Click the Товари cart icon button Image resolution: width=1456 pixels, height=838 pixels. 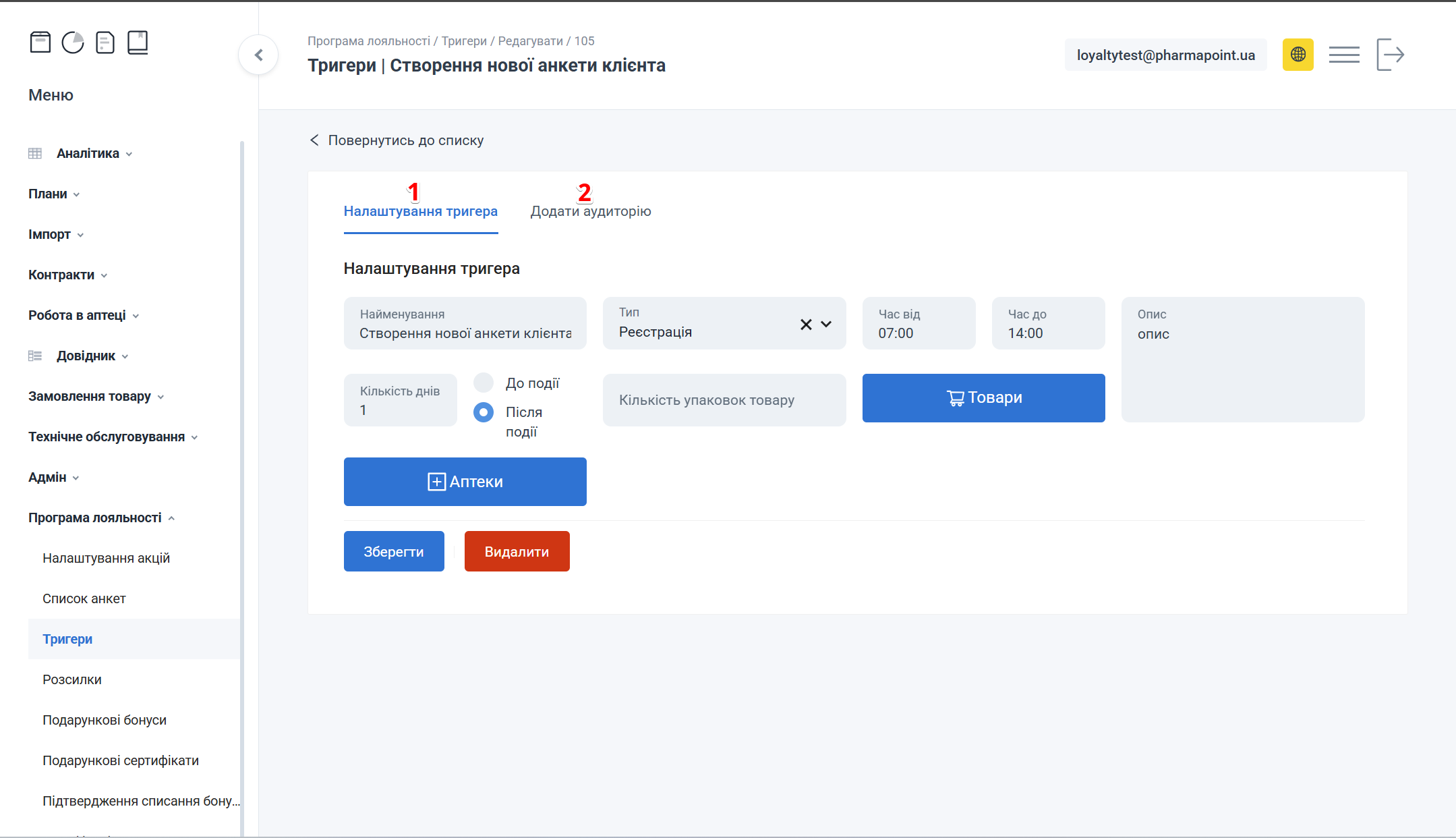[983, 398]
